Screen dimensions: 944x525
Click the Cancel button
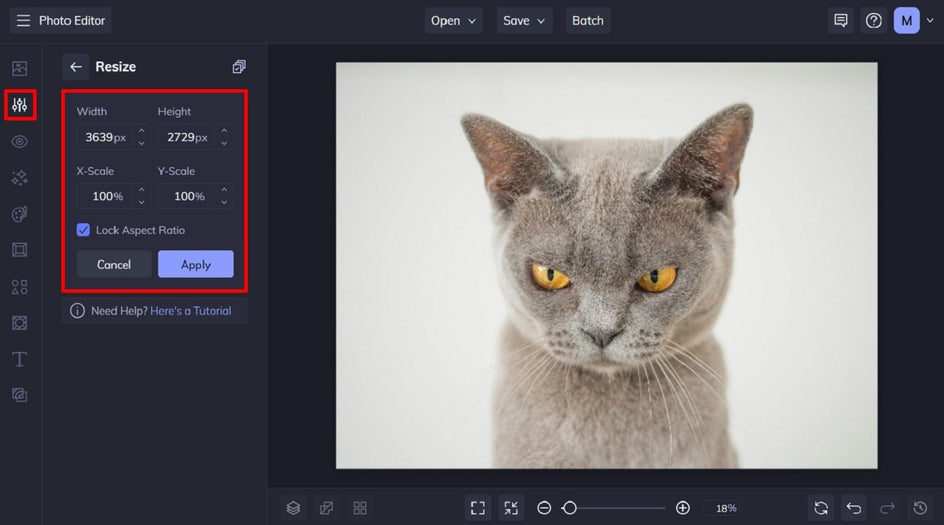[x=114, y=264]
